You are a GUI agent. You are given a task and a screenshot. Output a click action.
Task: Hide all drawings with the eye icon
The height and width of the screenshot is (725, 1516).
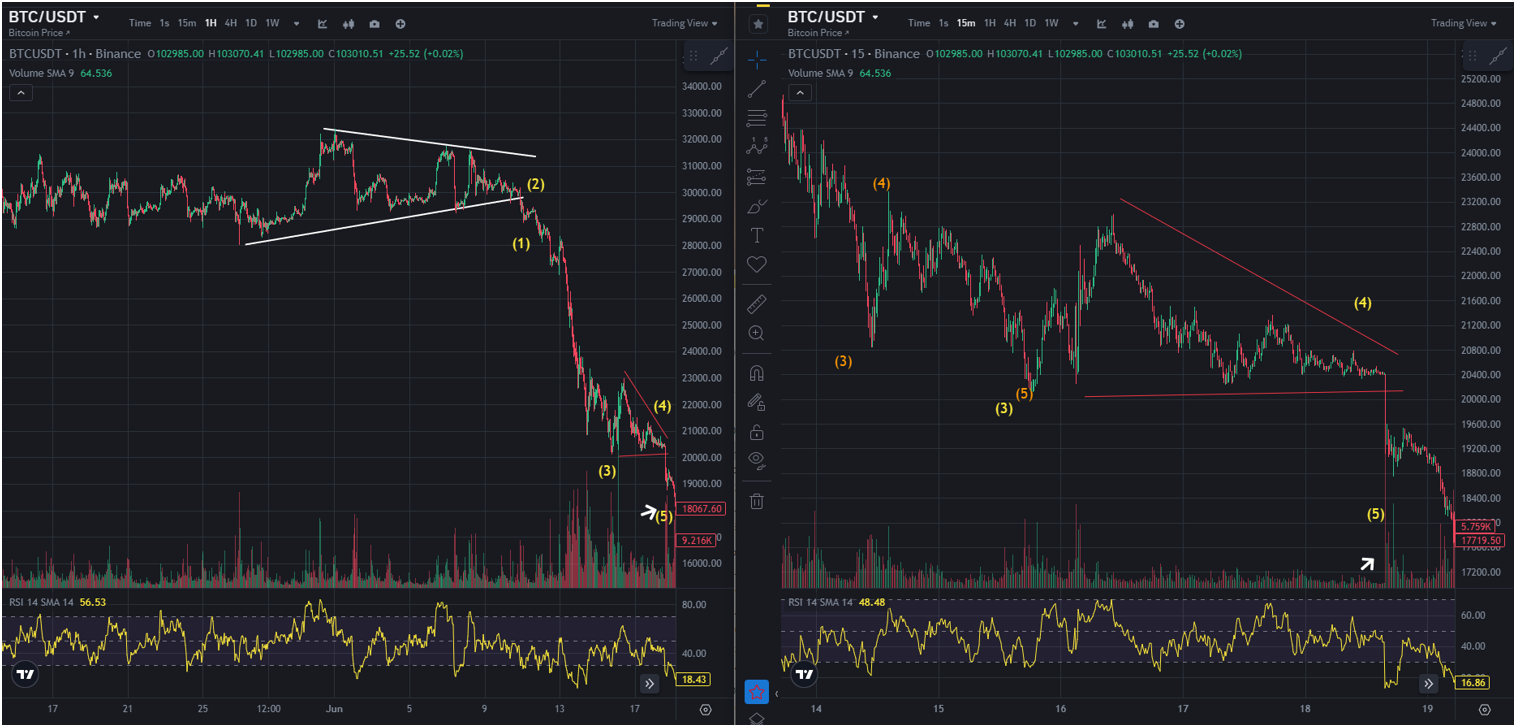[x=757, y=460]
